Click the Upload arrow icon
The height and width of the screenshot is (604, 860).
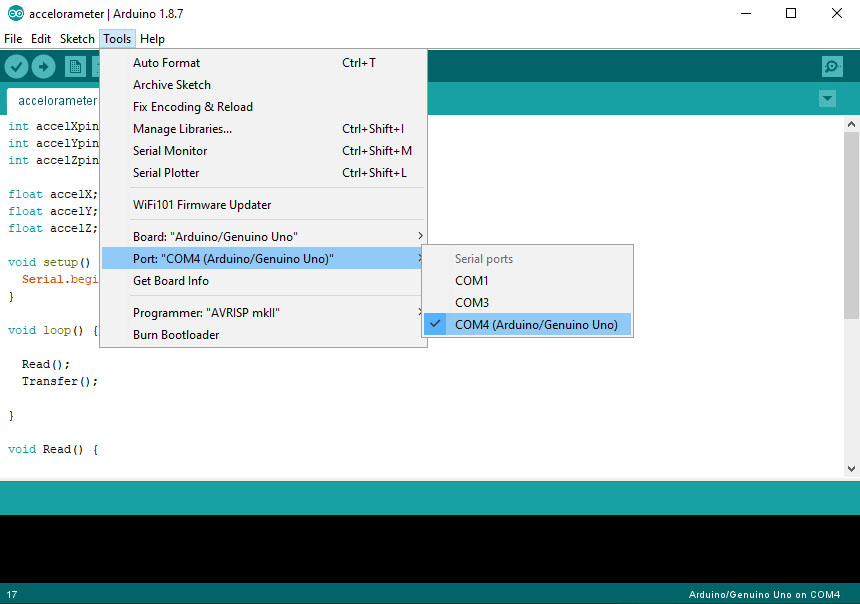click(43, 66)
